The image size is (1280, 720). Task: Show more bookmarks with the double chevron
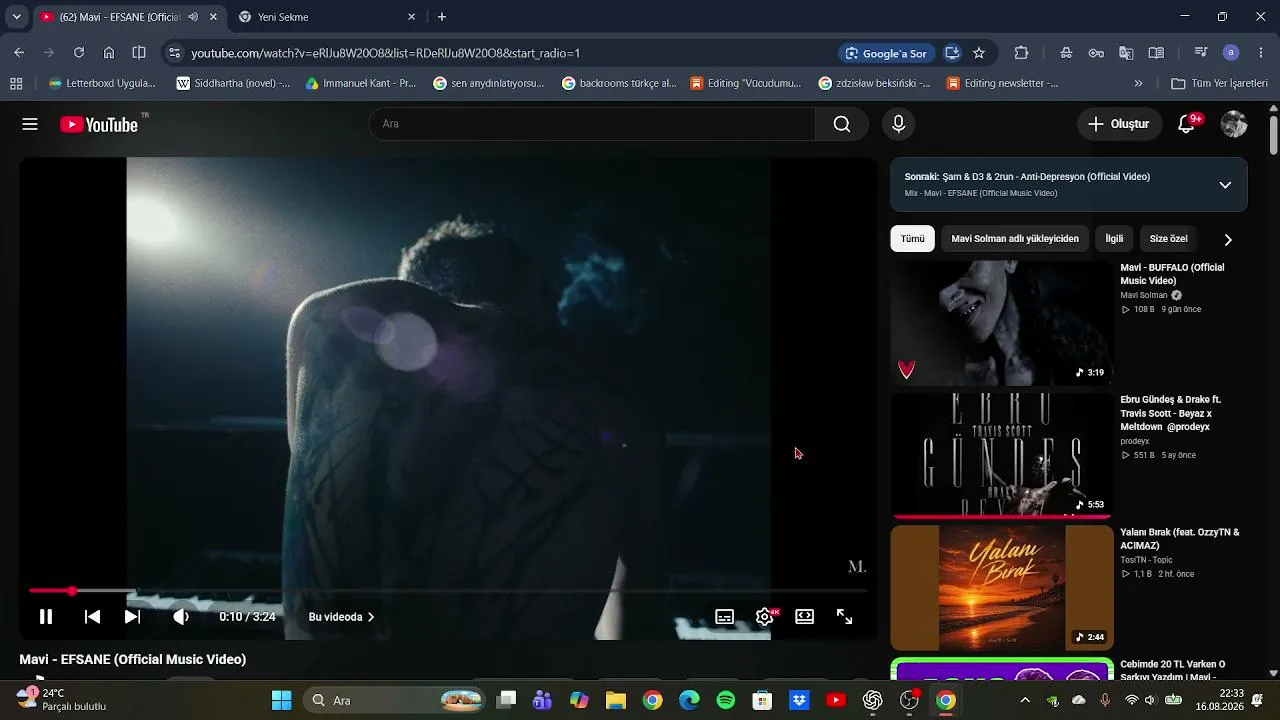point(1138,83)
